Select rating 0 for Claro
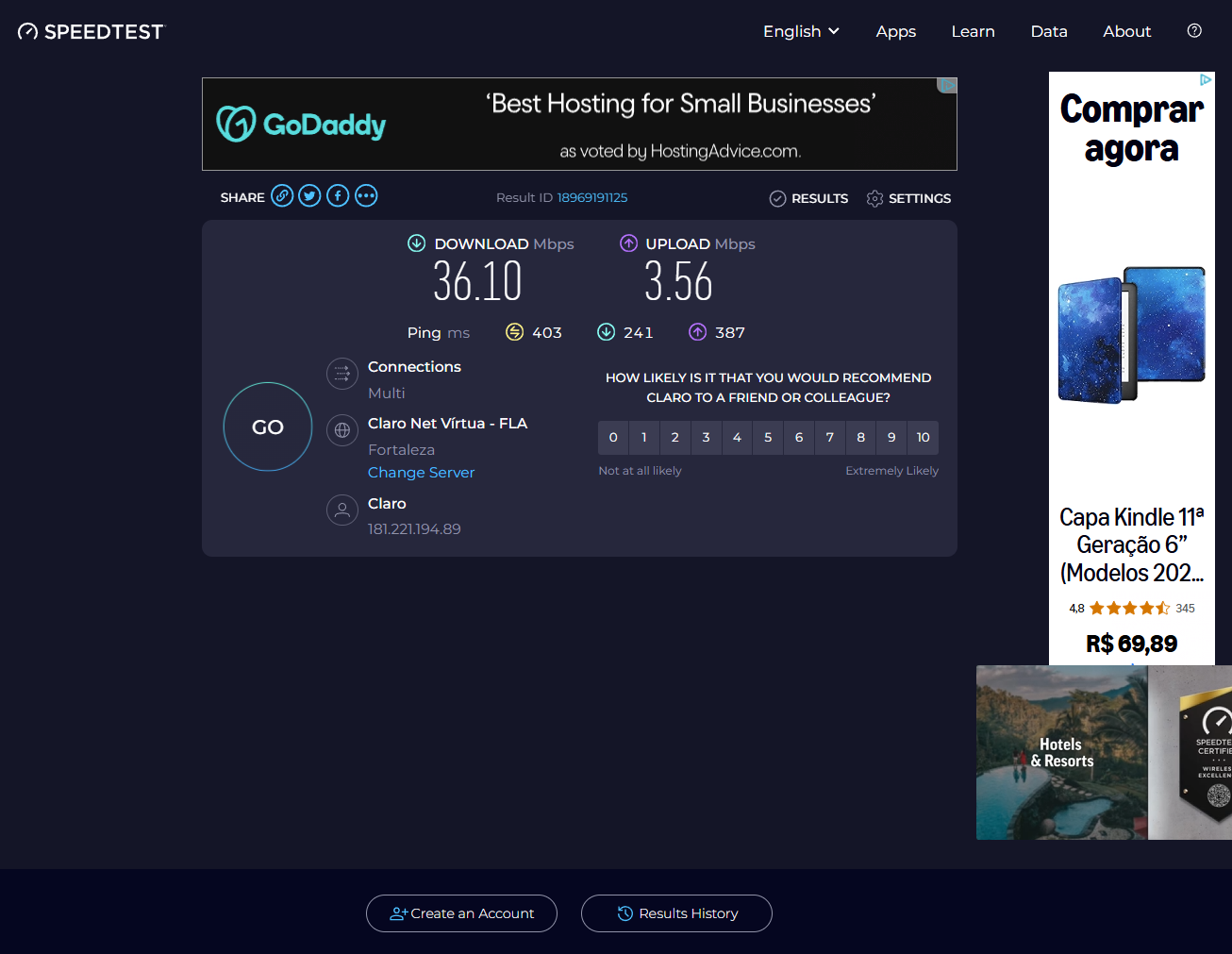This screenshot has width=1232, height=954. pyautogui.click(x=613, y=438)
